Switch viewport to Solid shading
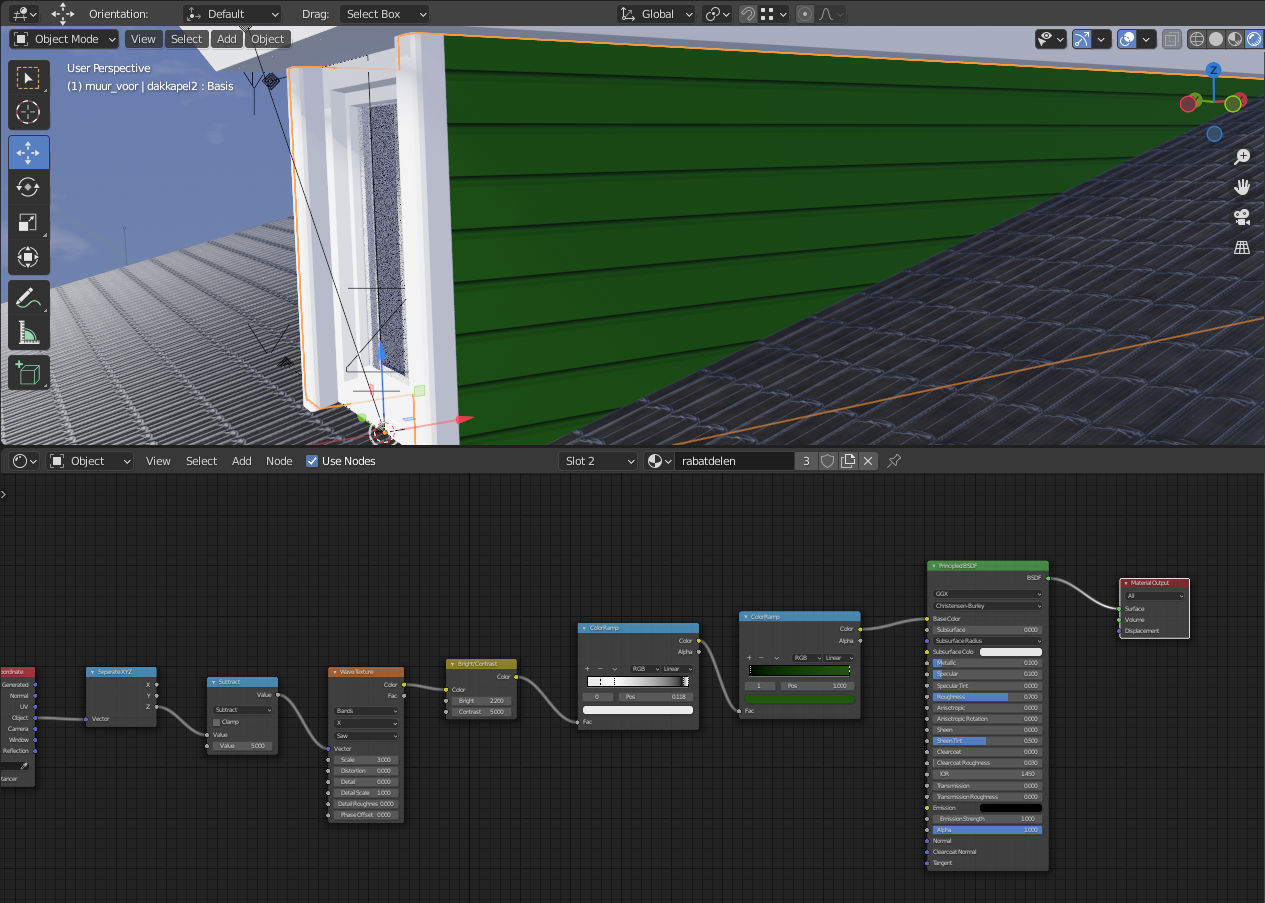The height and width of the screenshot is (903, 1265). [x=1216, y=39]
